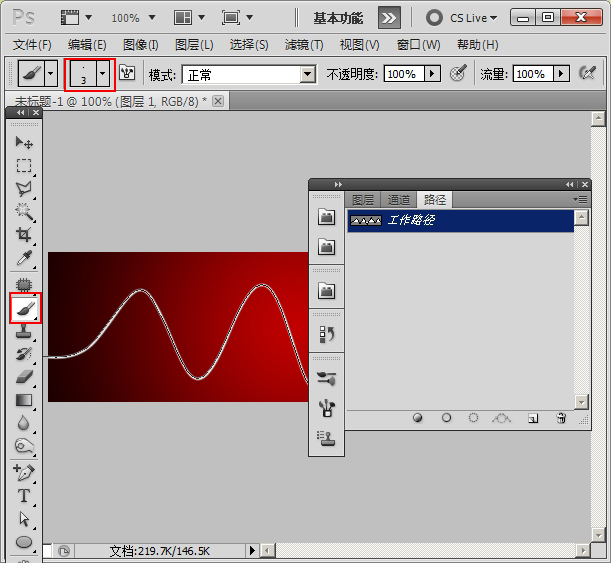Make work path from selection
This screenshot has width=611, height=563.
tap(502, 418)
